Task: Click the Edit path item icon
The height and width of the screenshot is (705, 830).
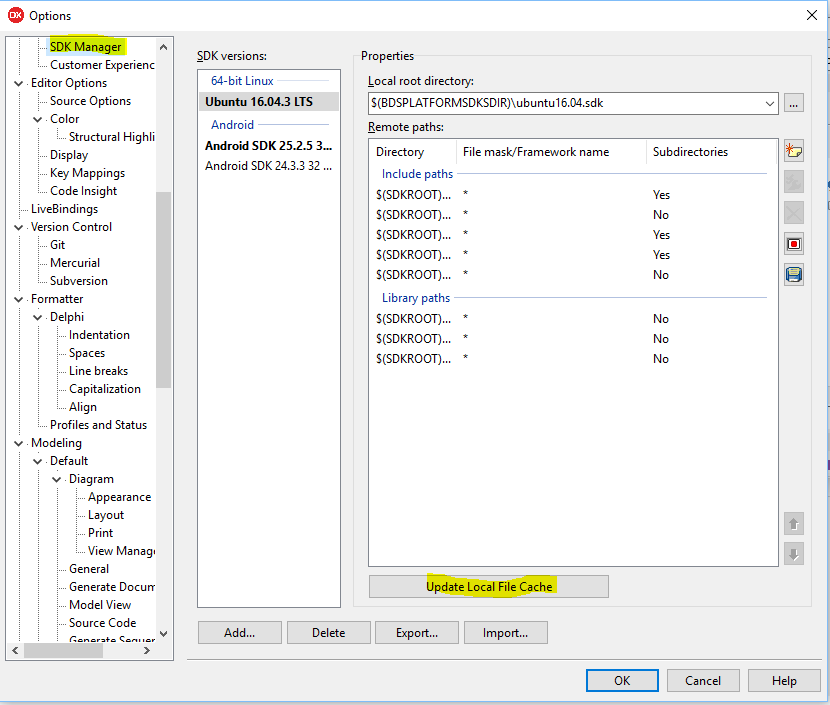Action: [x=793, y=182]
